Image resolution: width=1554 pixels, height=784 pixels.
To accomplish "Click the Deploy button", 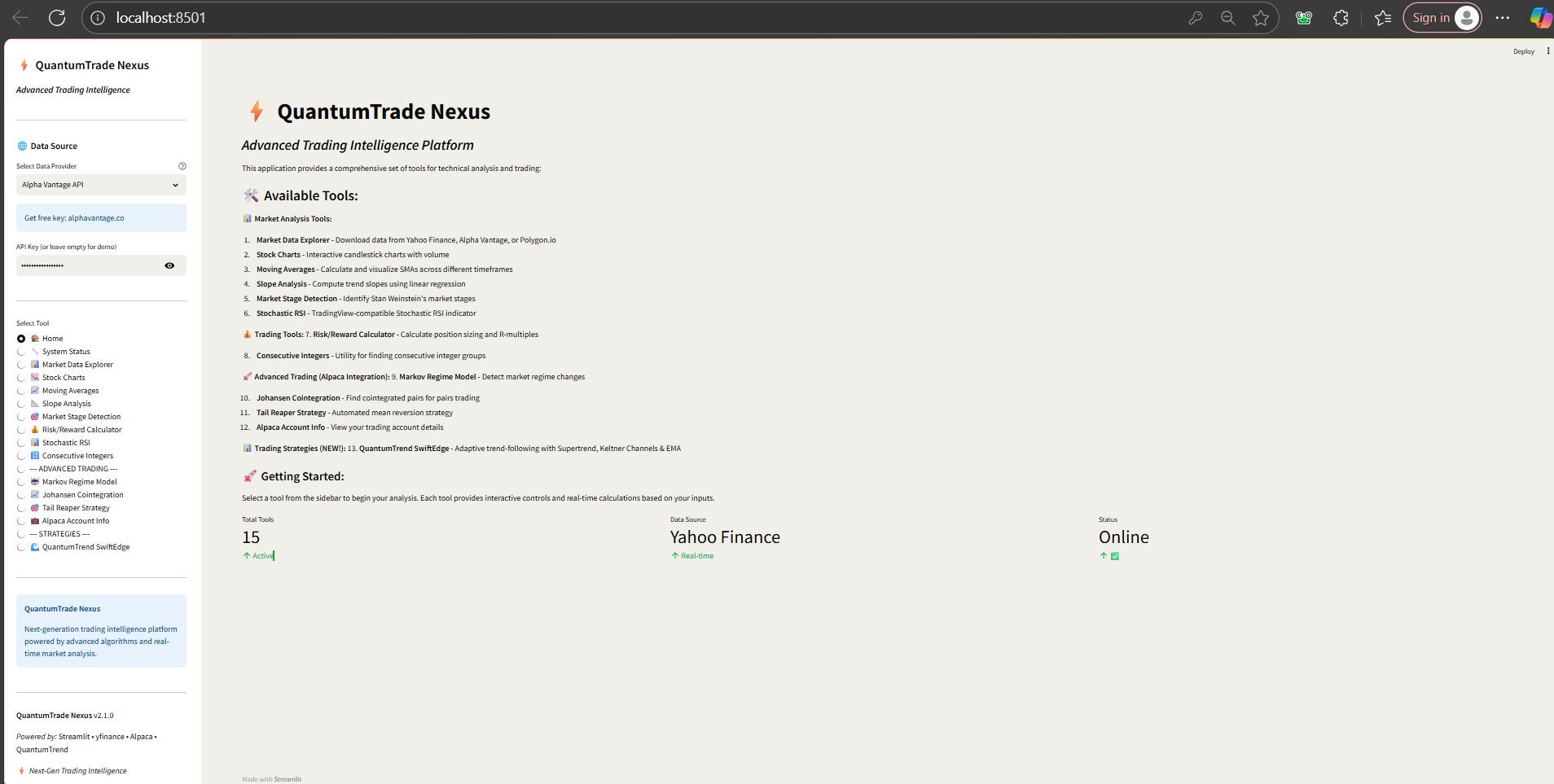I will [x=1523, y=51].
